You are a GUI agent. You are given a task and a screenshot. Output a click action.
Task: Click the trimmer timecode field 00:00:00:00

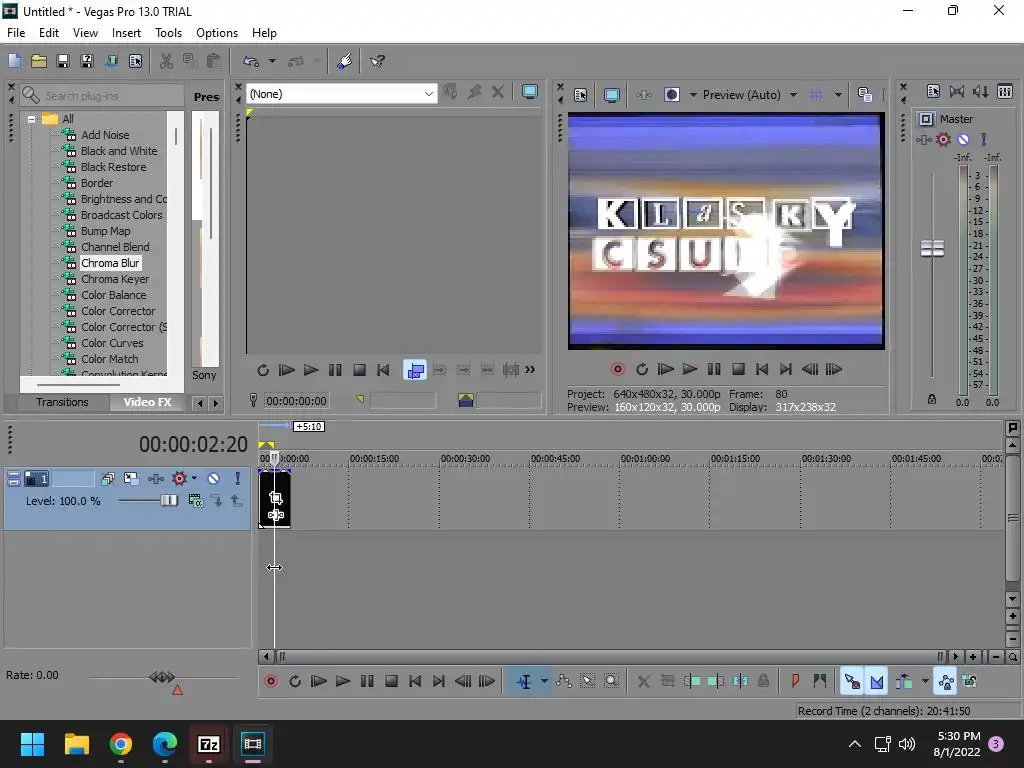pos(296,401)
